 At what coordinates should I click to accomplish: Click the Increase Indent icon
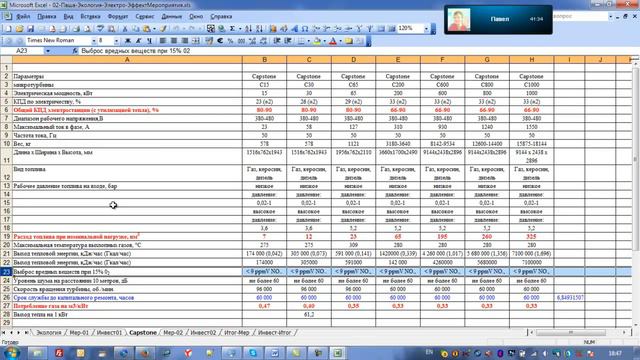(288, 40)
